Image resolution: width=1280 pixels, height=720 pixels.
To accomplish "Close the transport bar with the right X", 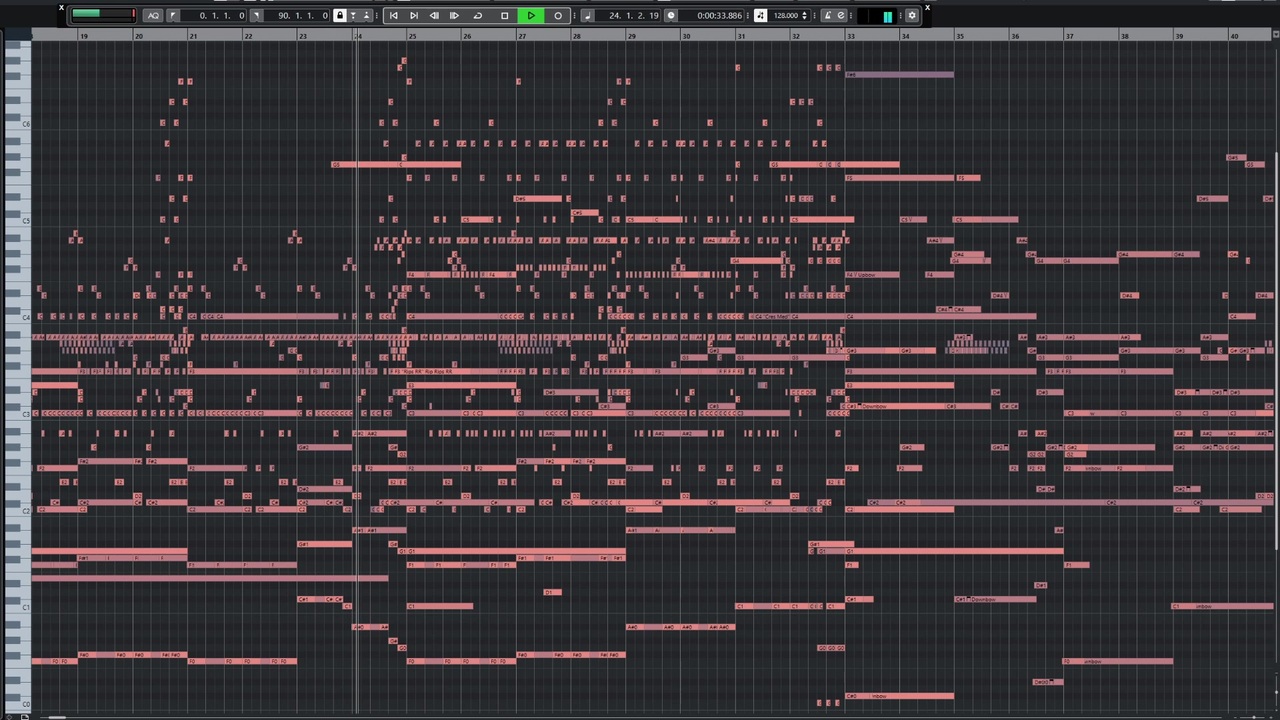I will click(927, 8).
